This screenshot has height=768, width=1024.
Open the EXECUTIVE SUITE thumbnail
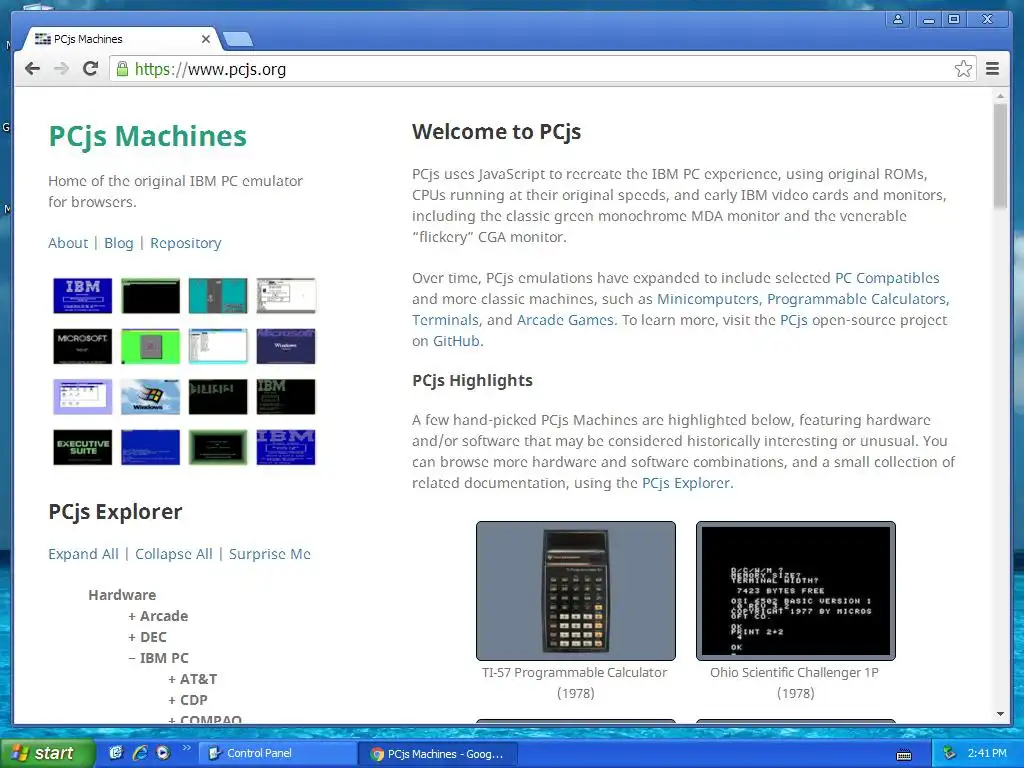coord(82,447)
